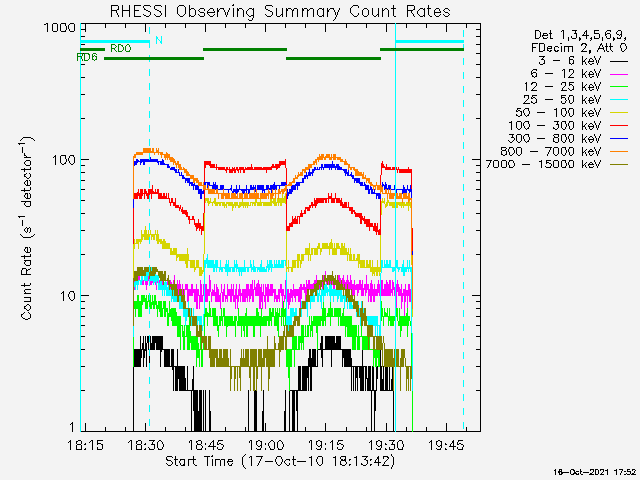The width and height of the screenshot is (640, 480).
Task: Click the upper green flag bar between 18:45 and 19:05
Action: pyautogui.click(x=245, y=49)
